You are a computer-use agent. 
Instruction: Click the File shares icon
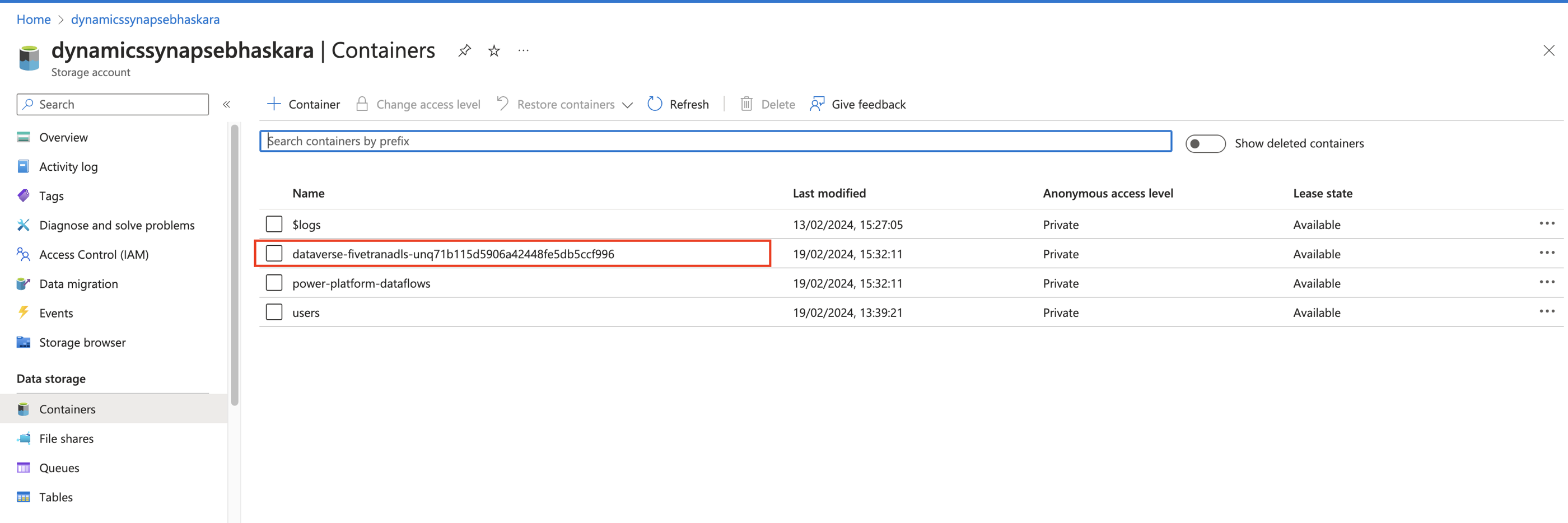[x=23, y=438]
